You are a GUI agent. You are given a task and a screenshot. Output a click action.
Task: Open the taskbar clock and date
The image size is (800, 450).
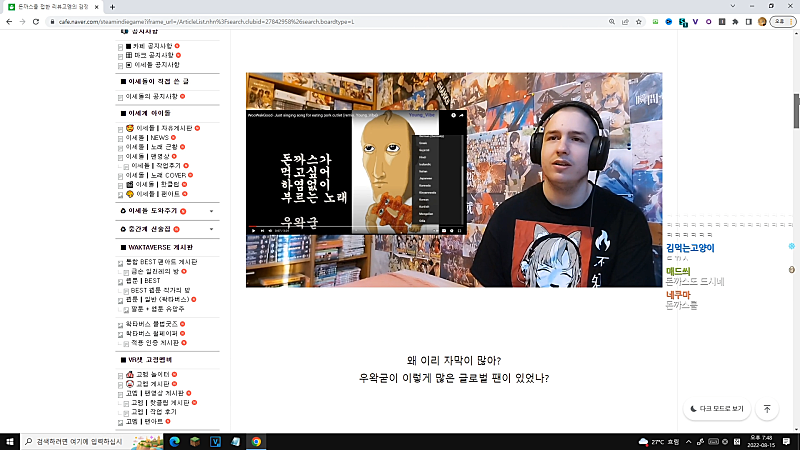pyautogui.click(x=761, y=442)
